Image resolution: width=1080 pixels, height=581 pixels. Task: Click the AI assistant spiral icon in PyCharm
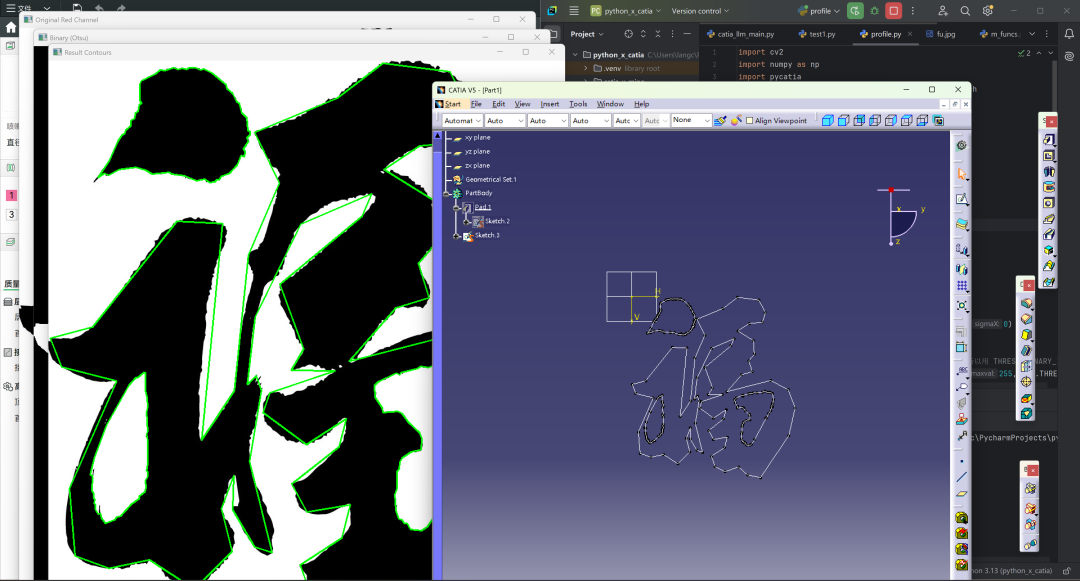1069,56
